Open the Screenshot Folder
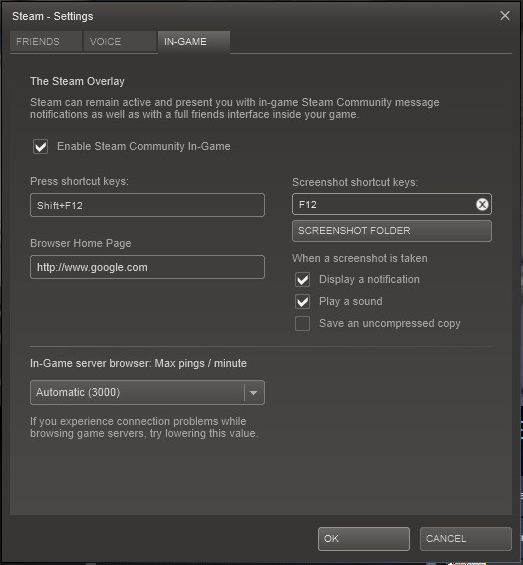This screenshot has height=565, width=523. 391,231
